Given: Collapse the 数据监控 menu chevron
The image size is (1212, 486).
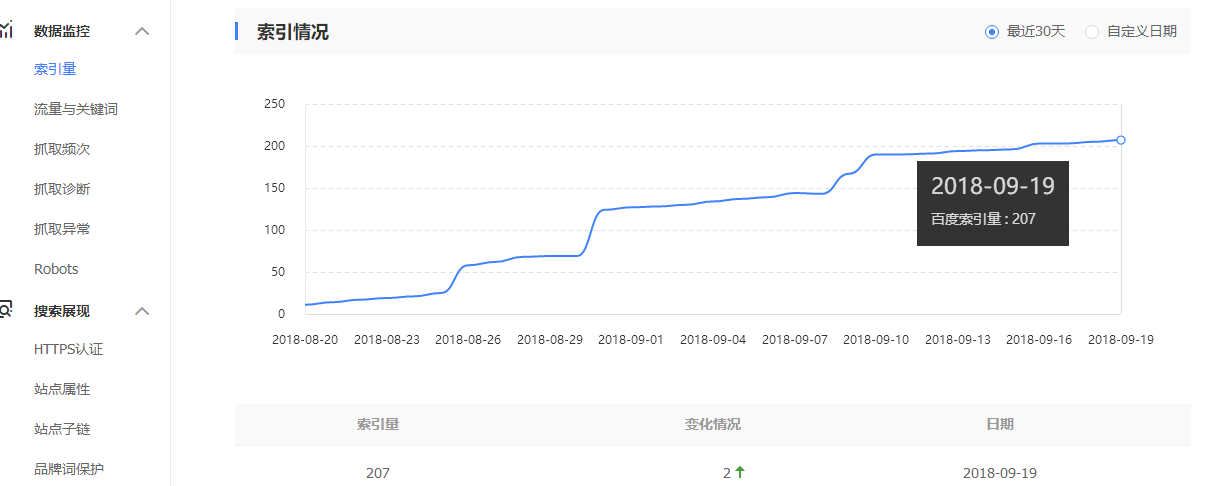Looking at the screenshot, I should (142, 31).
